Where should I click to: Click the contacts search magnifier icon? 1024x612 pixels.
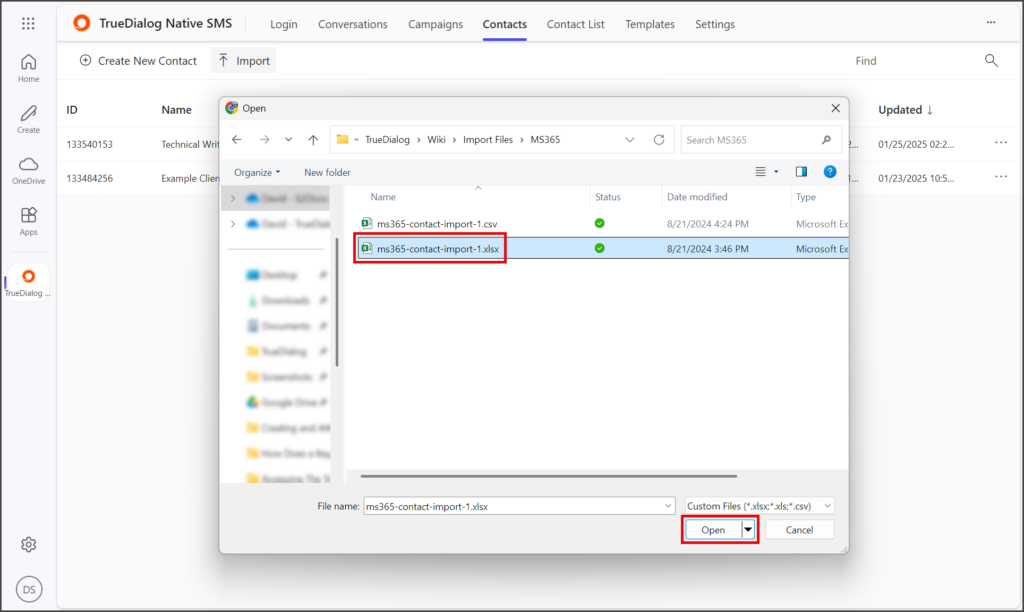pos(991,61)
